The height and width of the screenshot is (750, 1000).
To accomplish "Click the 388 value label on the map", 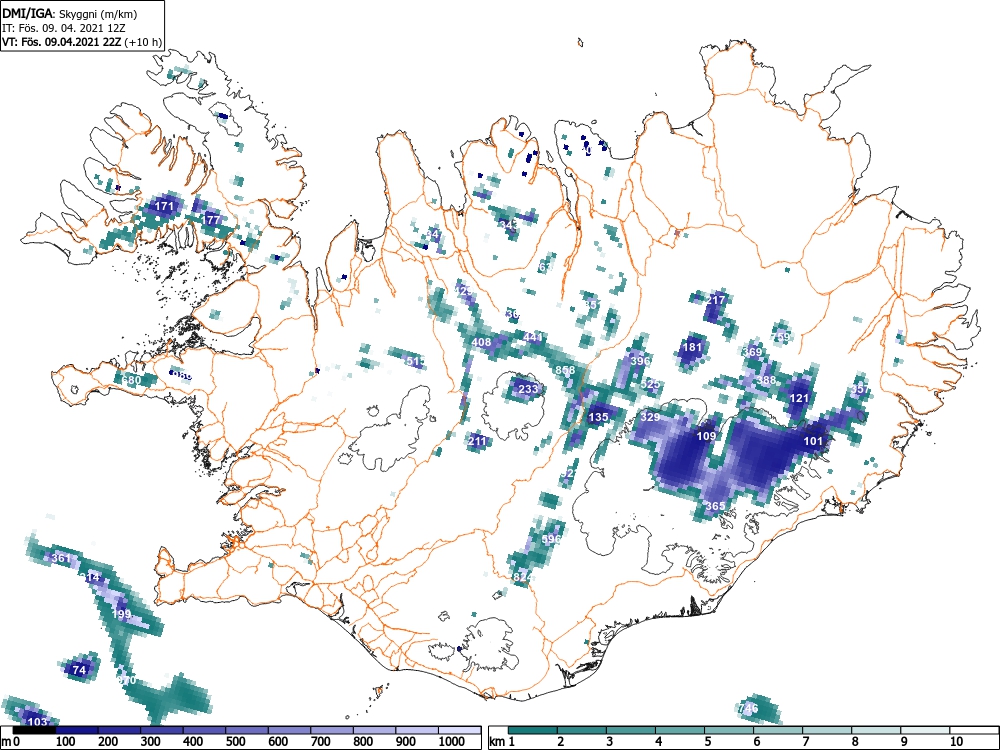I will coord(767,380).
